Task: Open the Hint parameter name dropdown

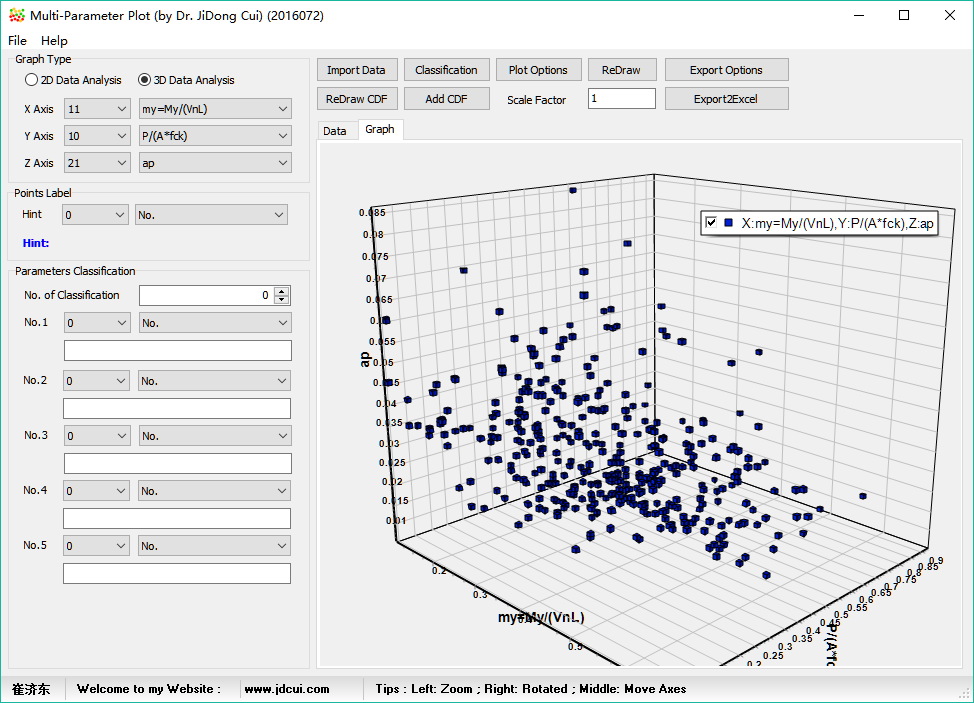Action: click(x=211, y=215)
